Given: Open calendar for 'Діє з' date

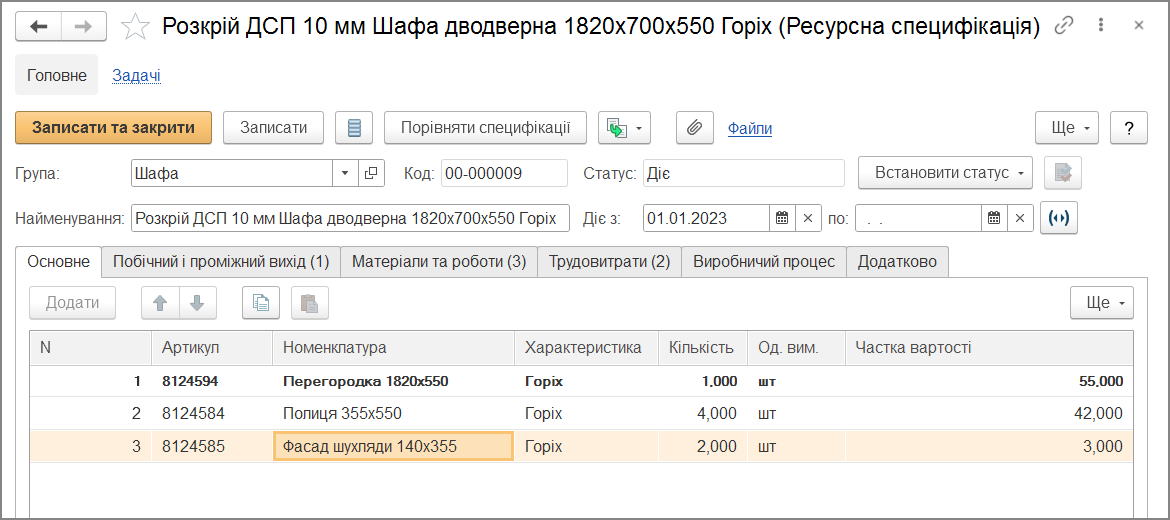Looking at the screenshot, I should pyautogui.click(x=783, y=218).
